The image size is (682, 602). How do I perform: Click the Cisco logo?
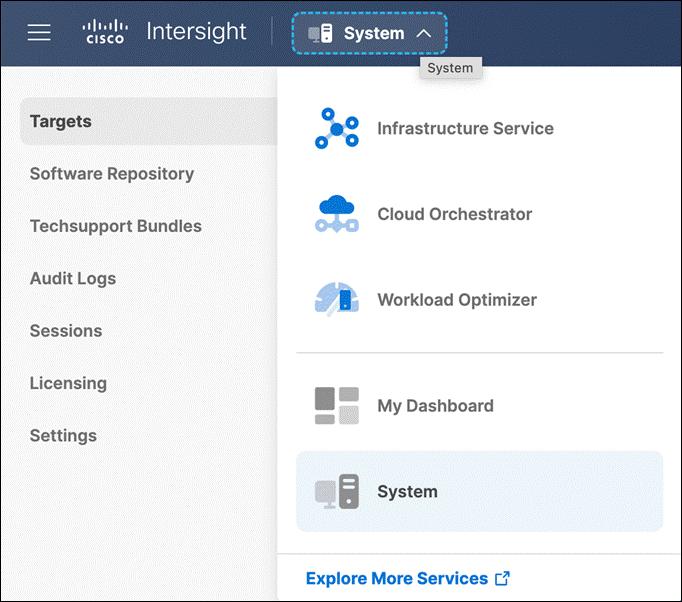click(105, 32)
